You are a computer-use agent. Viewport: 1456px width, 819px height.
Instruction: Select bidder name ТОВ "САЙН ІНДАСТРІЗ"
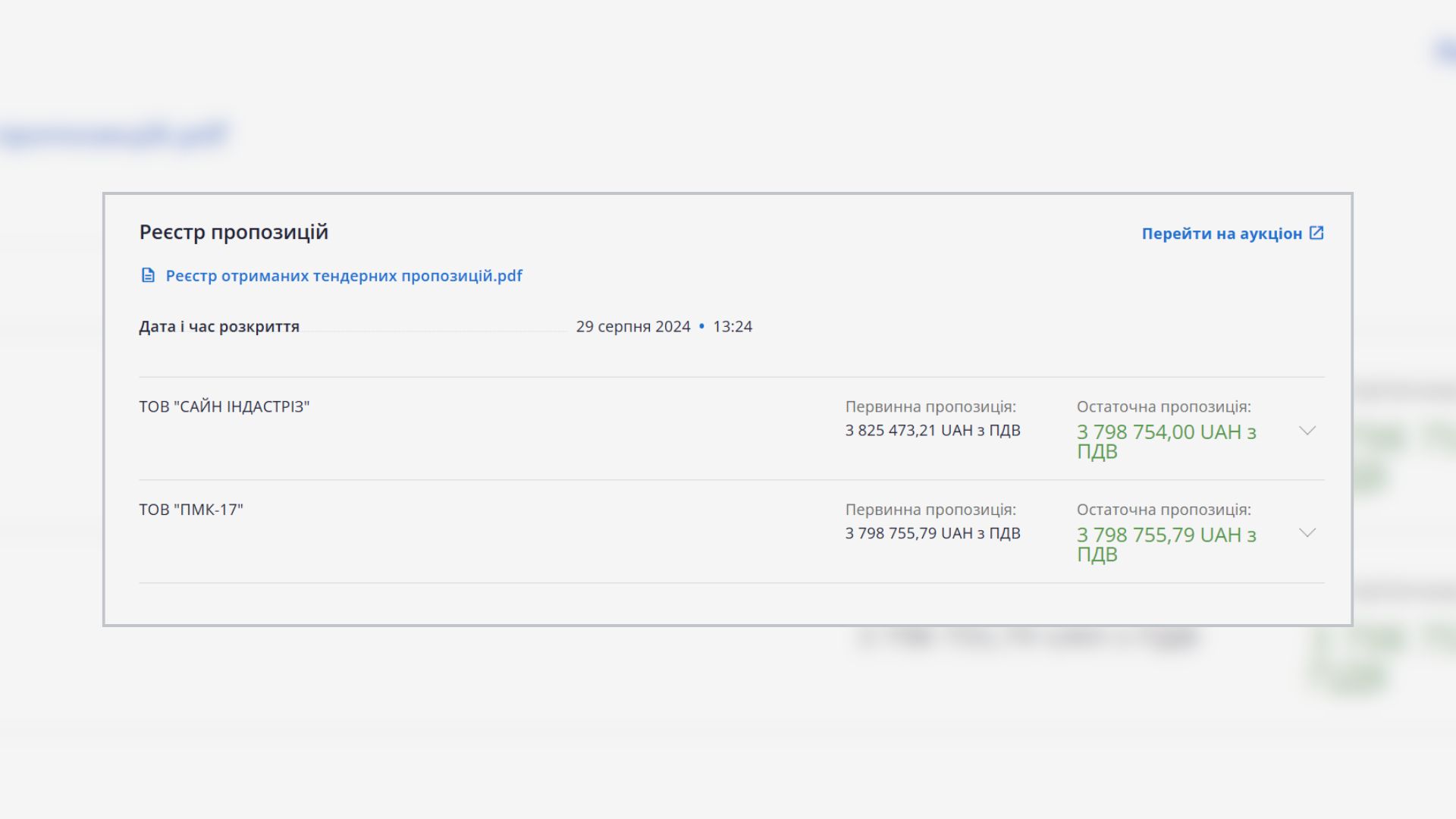point(224,407)
